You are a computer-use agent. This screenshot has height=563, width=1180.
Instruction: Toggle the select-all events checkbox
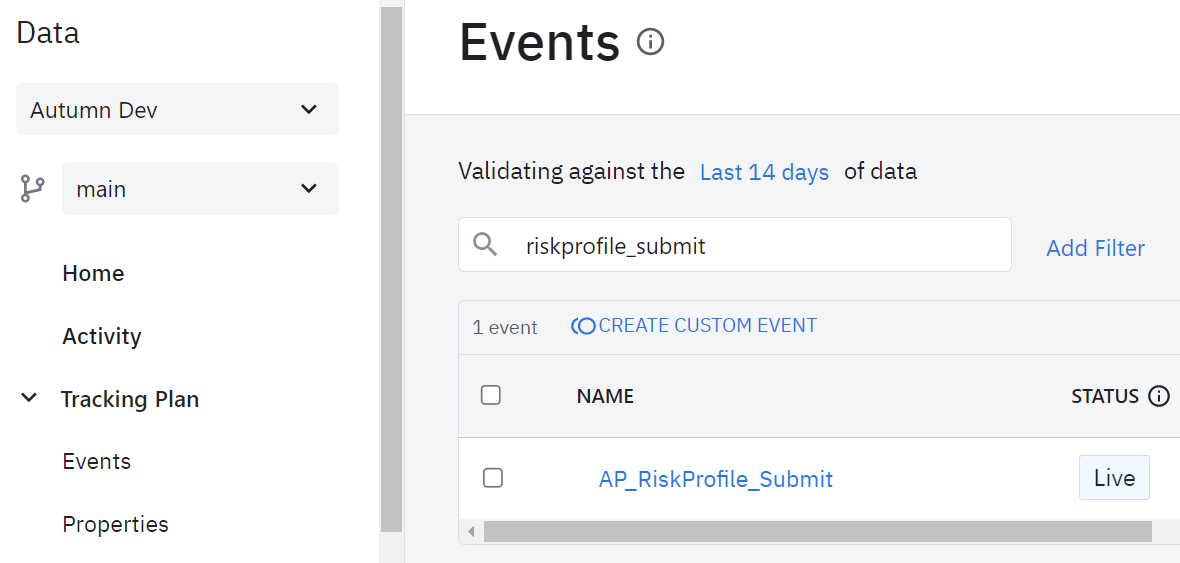point(491,395)
